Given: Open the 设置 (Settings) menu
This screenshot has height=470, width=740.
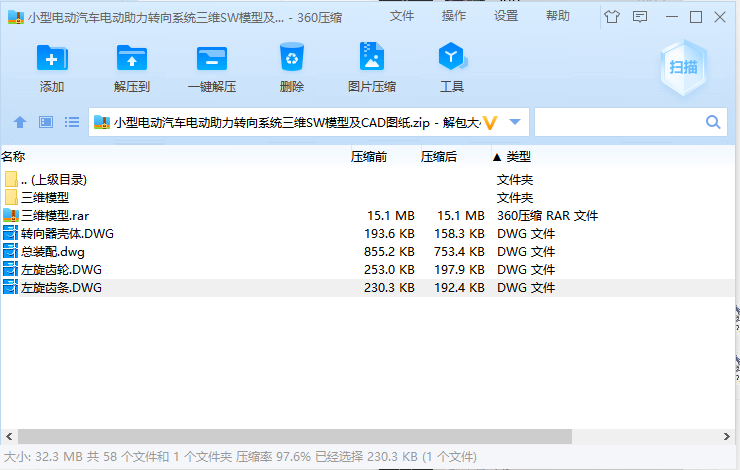Looking at the screenshot, I should (x=506, y=16).
